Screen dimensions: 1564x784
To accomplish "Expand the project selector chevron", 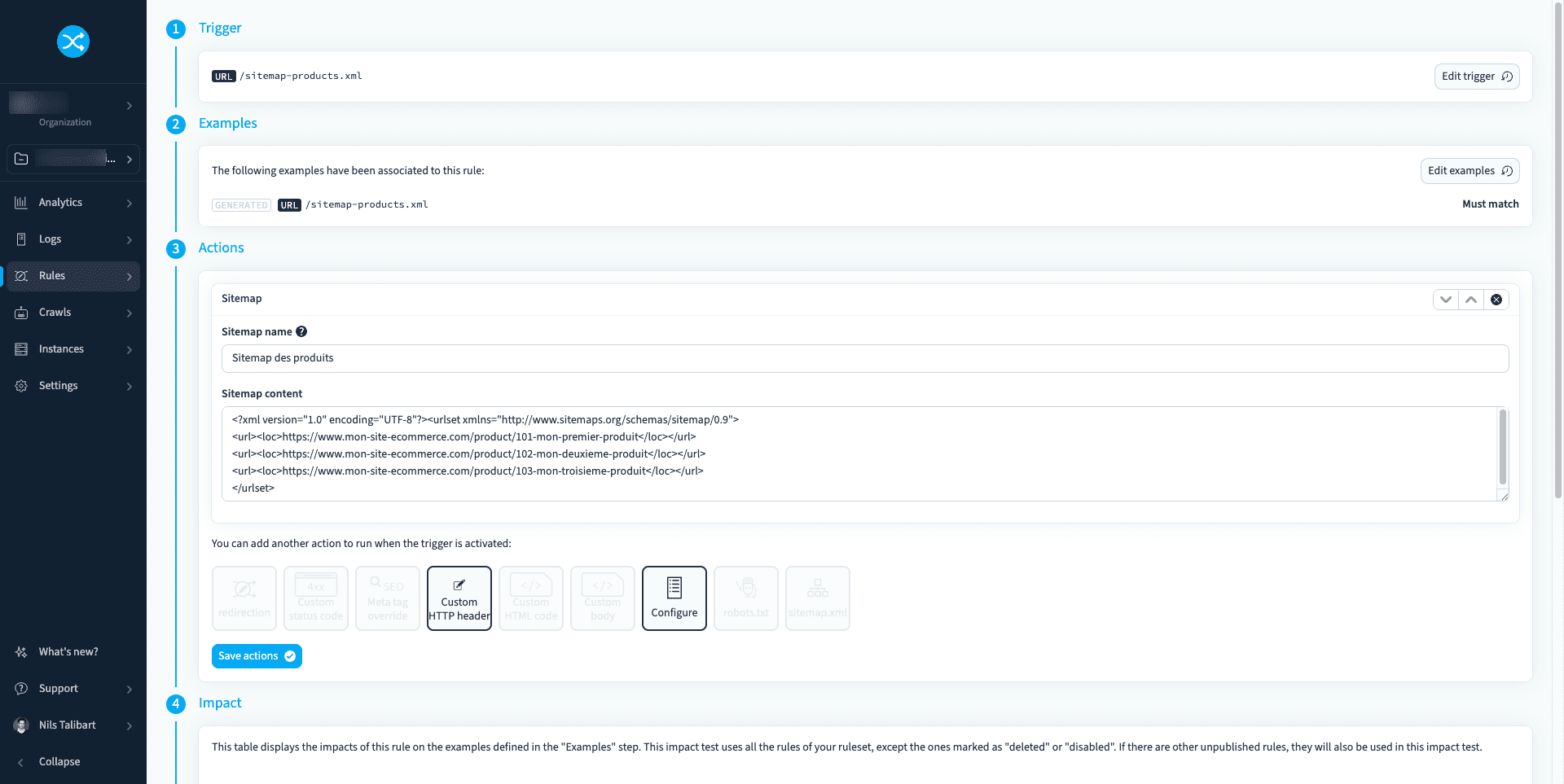I will (130, 160).
